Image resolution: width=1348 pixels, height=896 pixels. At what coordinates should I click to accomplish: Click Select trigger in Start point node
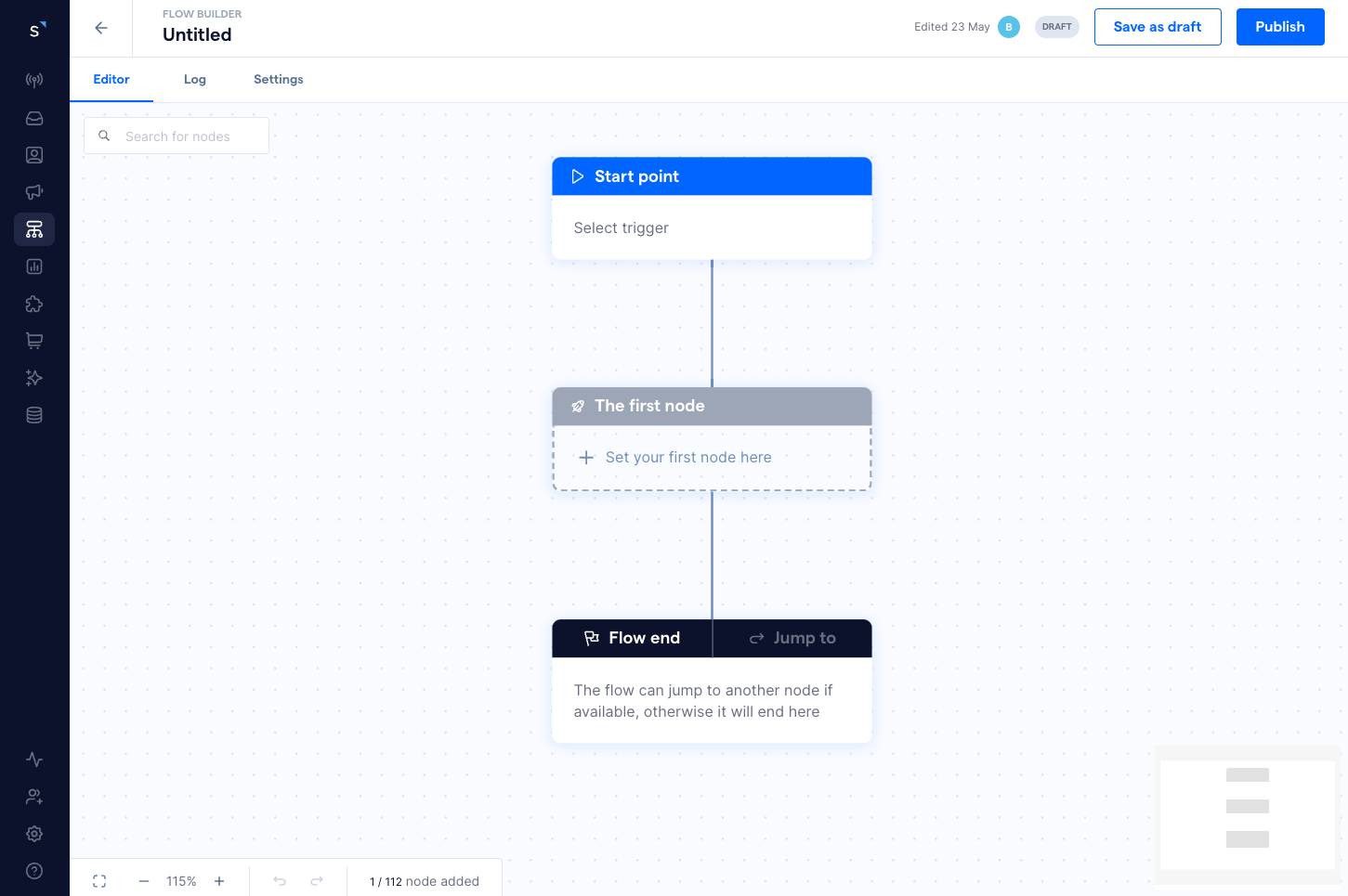tap(621, 228)
